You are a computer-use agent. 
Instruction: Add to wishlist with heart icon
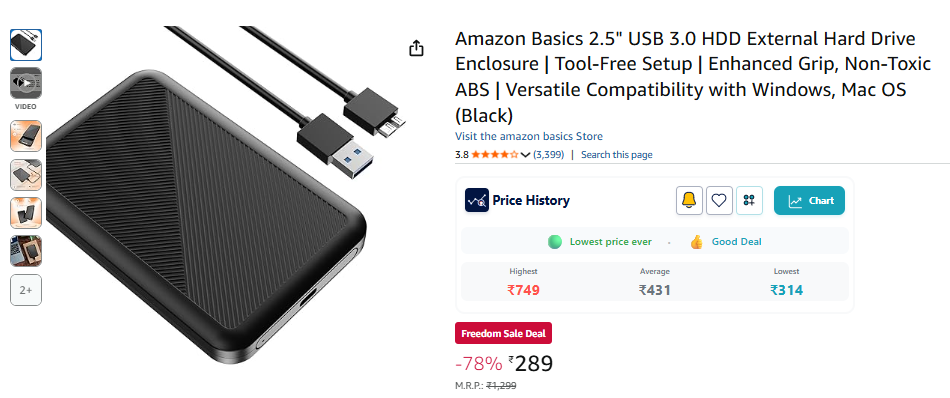pos(719,201)
